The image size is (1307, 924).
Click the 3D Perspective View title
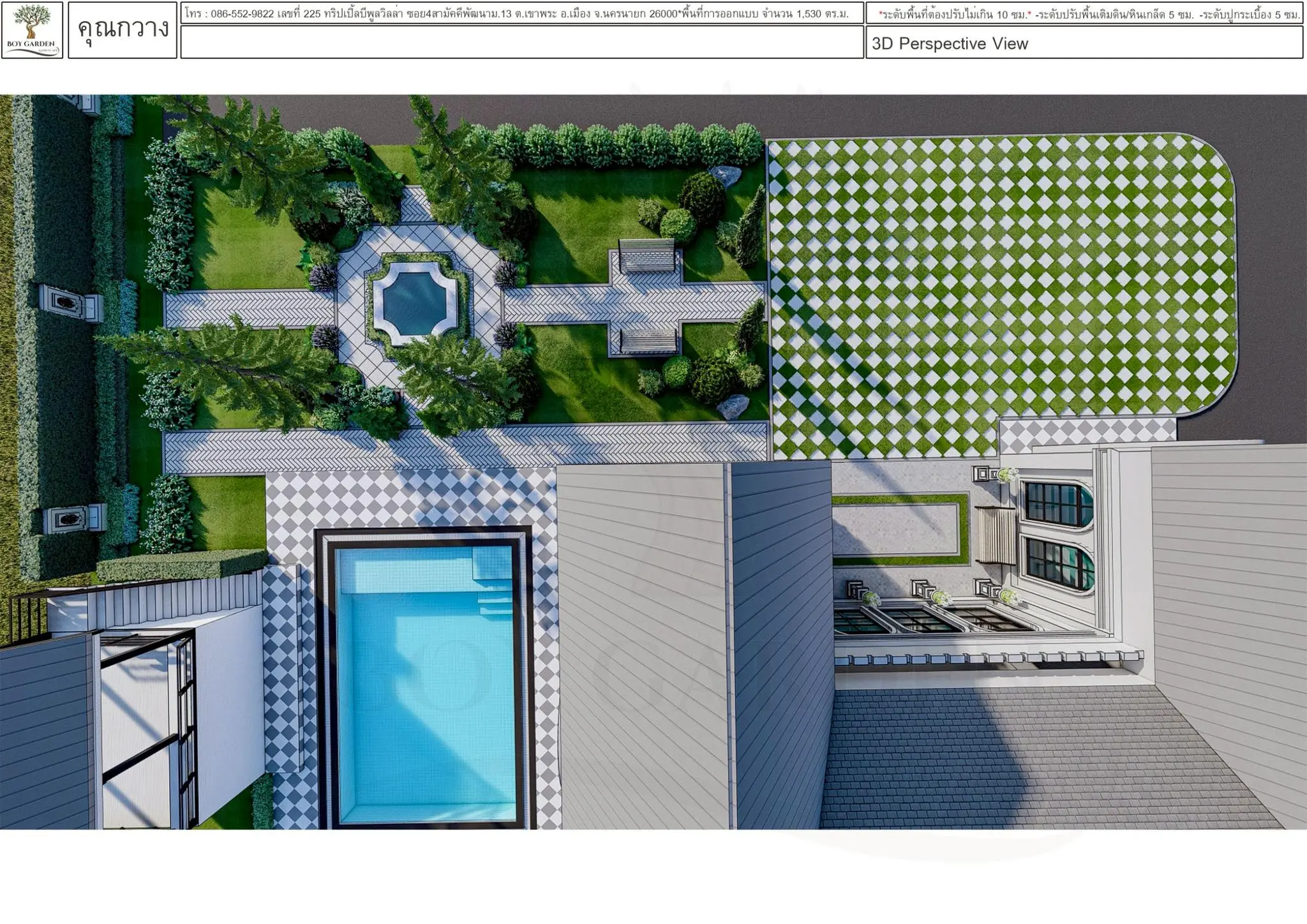pos(950,44)
